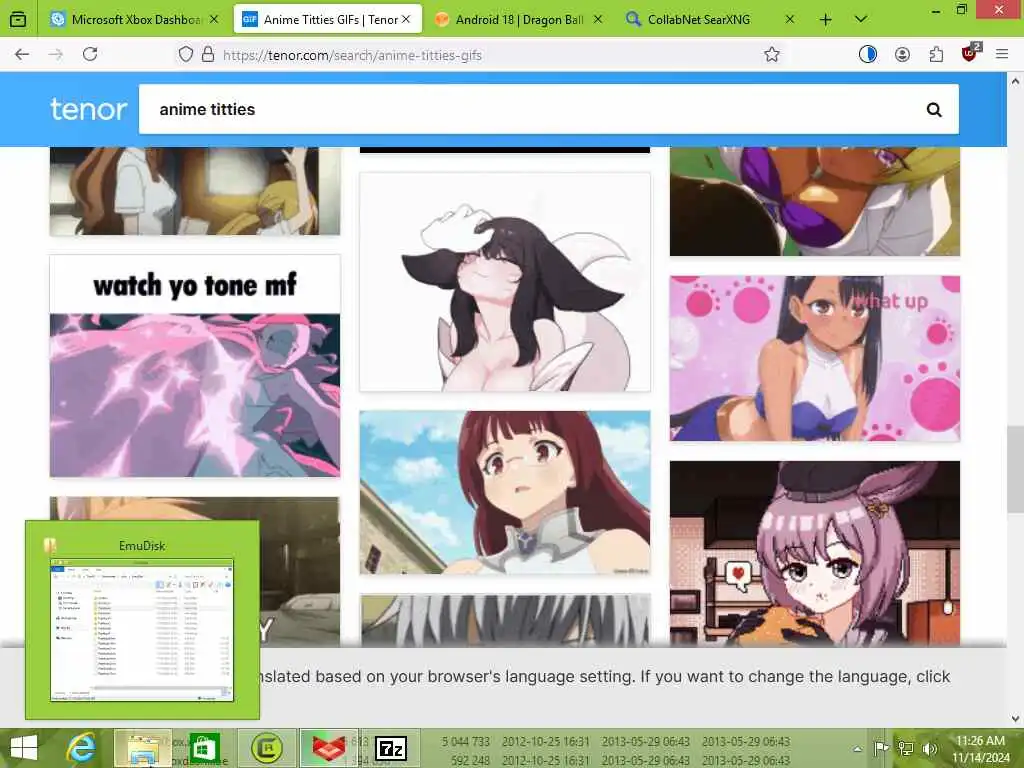
Task: Open a new tab with plus button
Action: [x=825, y=20]
